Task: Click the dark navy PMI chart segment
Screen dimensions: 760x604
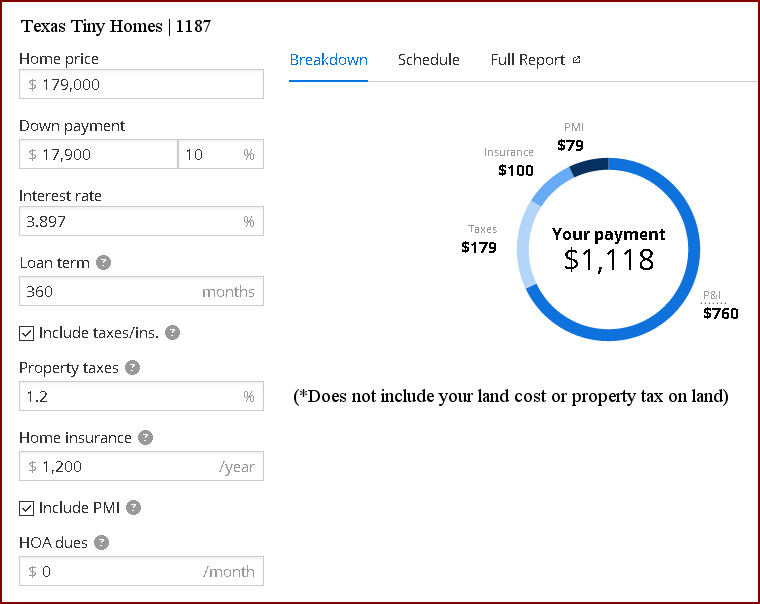Action: (590, 166)
